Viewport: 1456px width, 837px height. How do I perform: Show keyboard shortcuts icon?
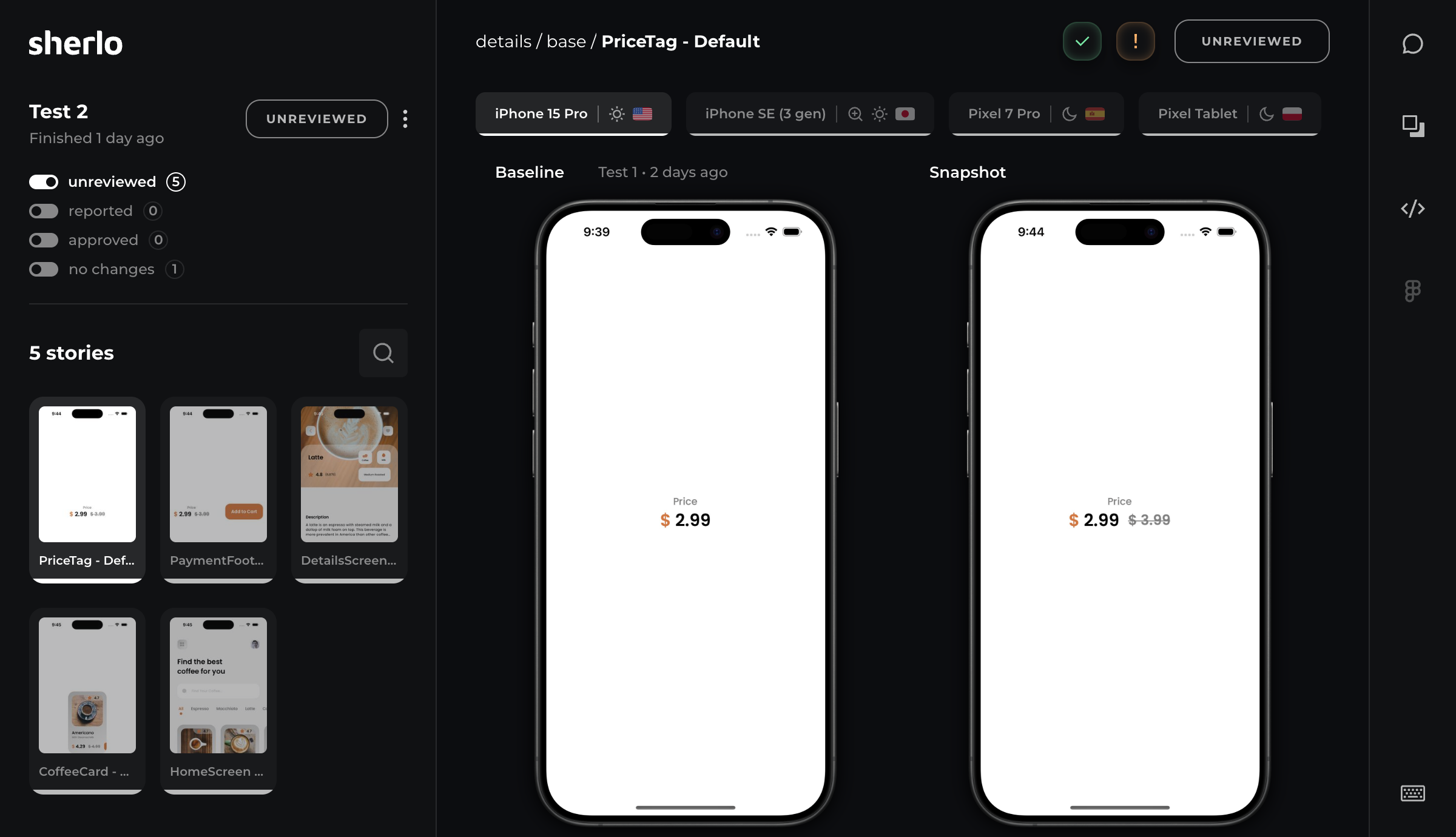(1412, 793)
